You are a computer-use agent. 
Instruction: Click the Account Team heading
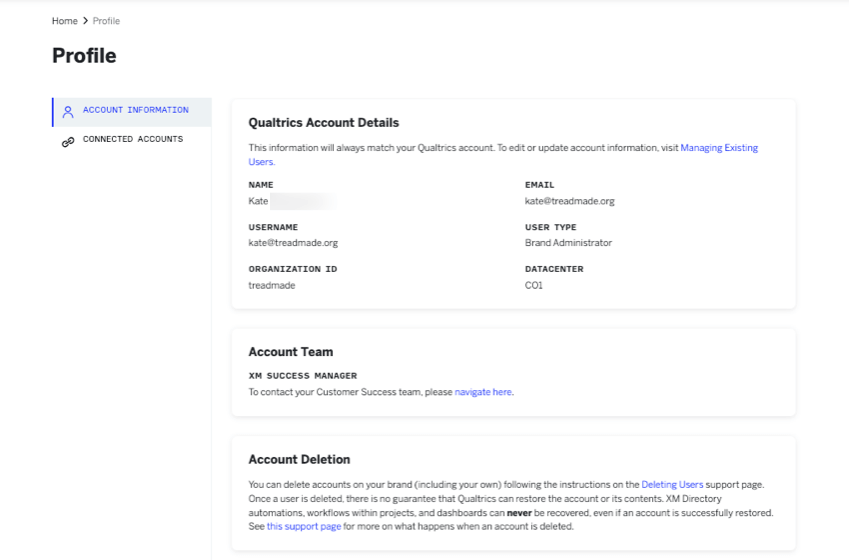tap(291, 351)
